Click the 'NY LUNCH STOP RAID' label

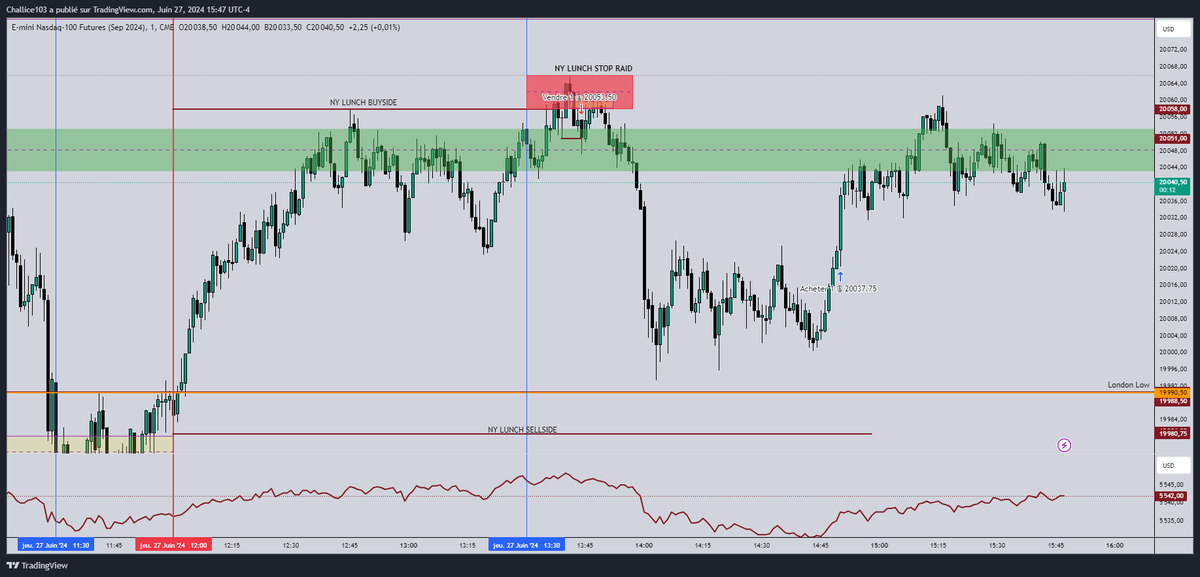[593, 68]
